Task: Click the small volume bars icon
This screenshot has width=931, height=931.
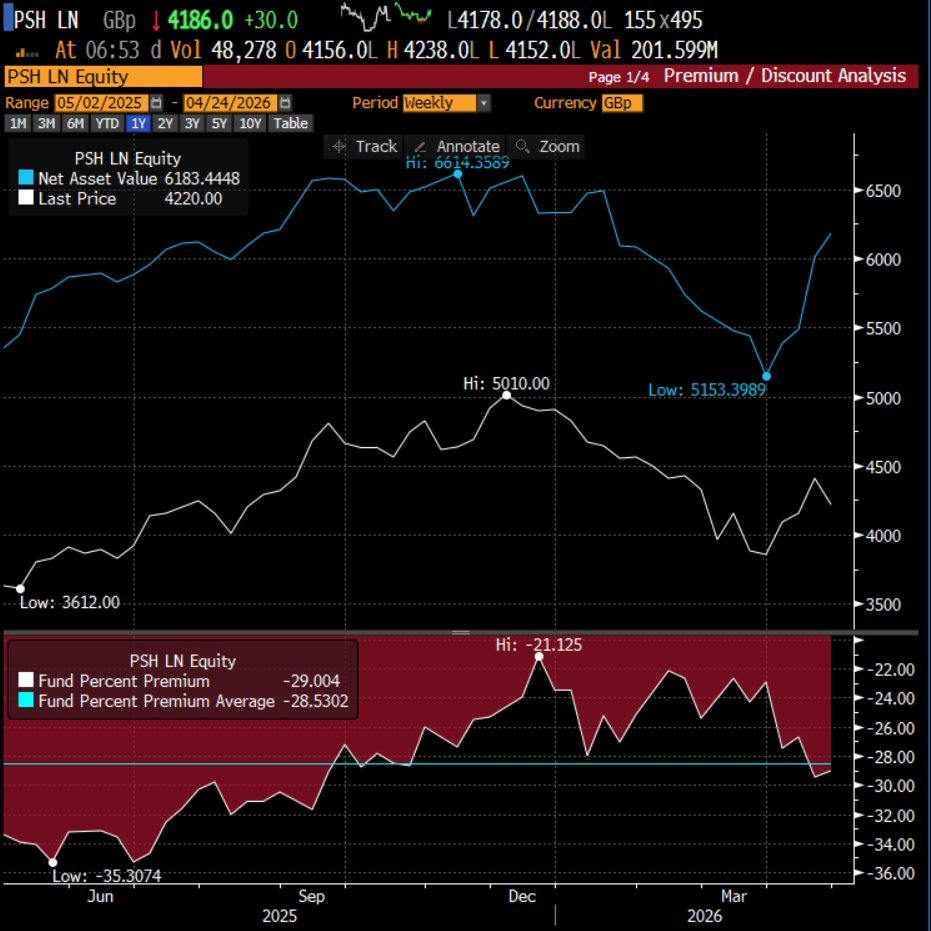Action: tap(27, 53)
